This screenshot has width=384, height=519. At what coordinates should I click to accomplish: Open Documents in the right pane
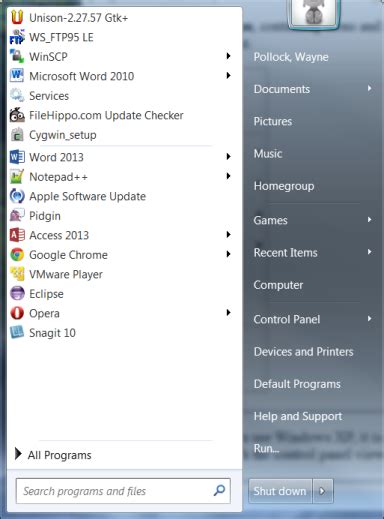[282, 89]
